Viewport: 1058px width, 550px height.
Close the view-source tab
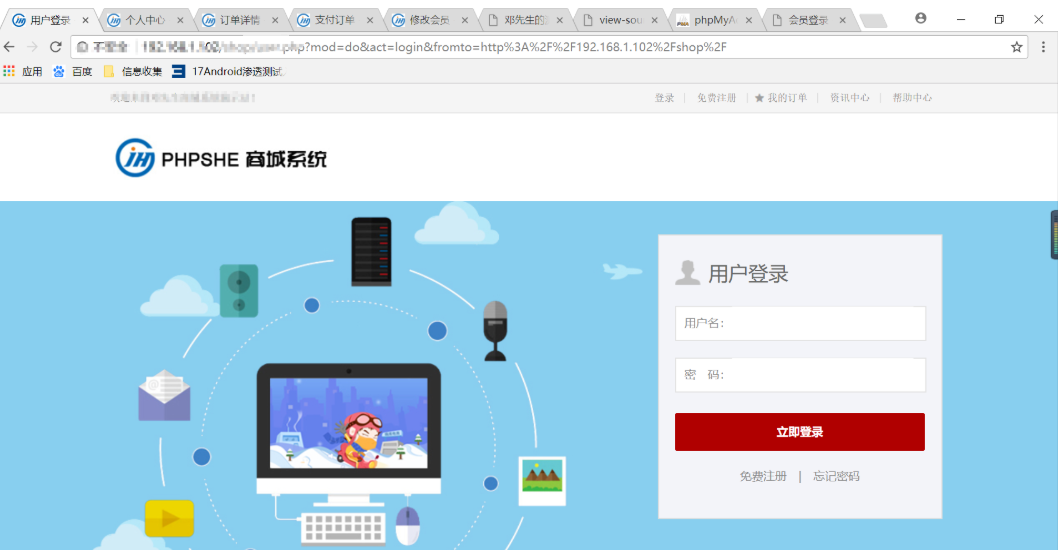(x=655, y=20)
